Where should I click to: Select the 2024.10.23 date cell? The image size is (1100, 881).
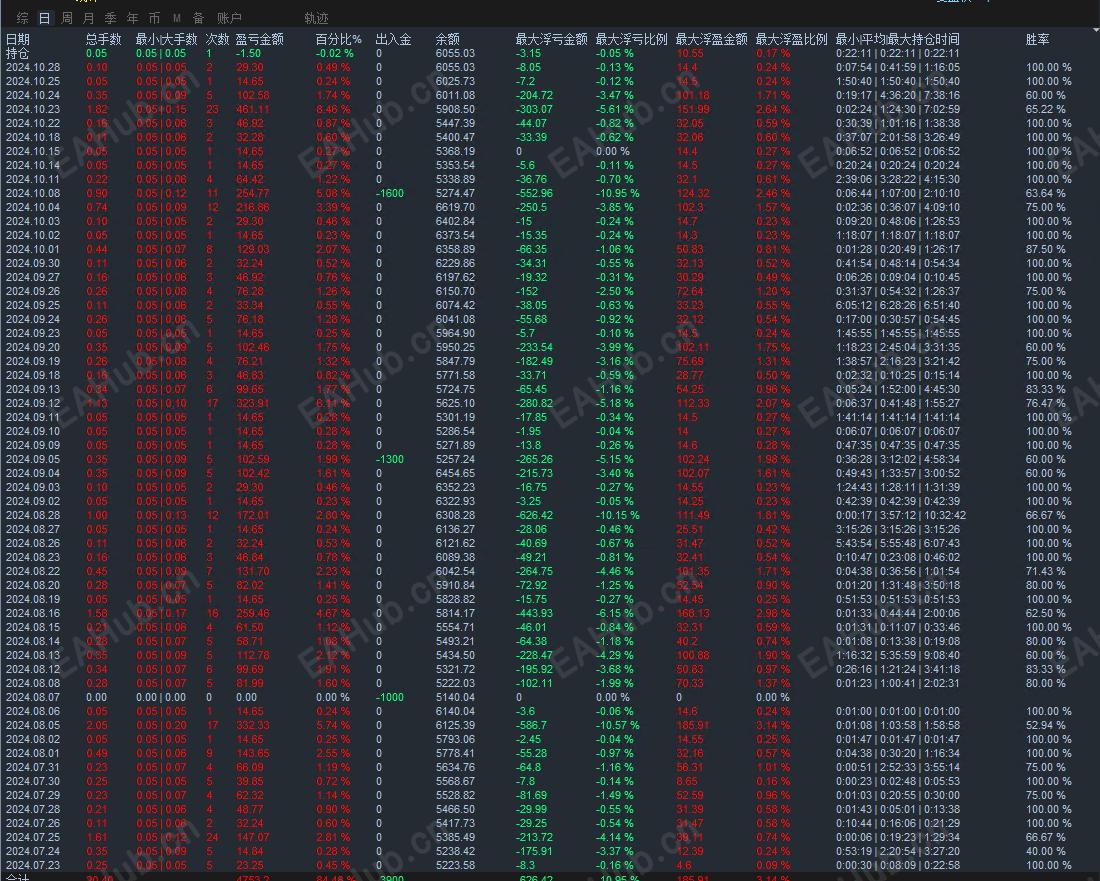(x=33, y=109)
